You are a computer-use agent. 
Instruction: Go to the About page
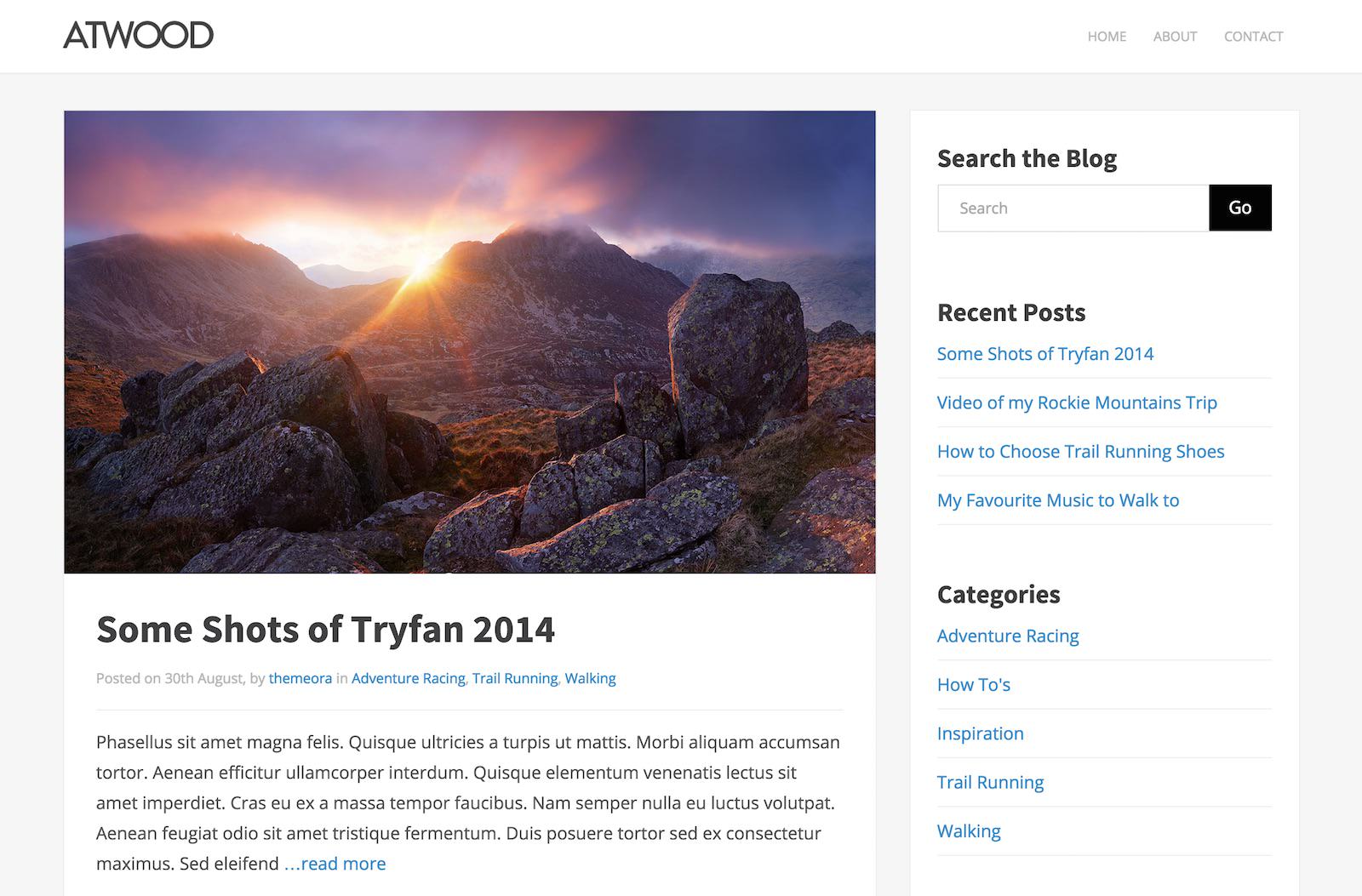click(1175, 37)
